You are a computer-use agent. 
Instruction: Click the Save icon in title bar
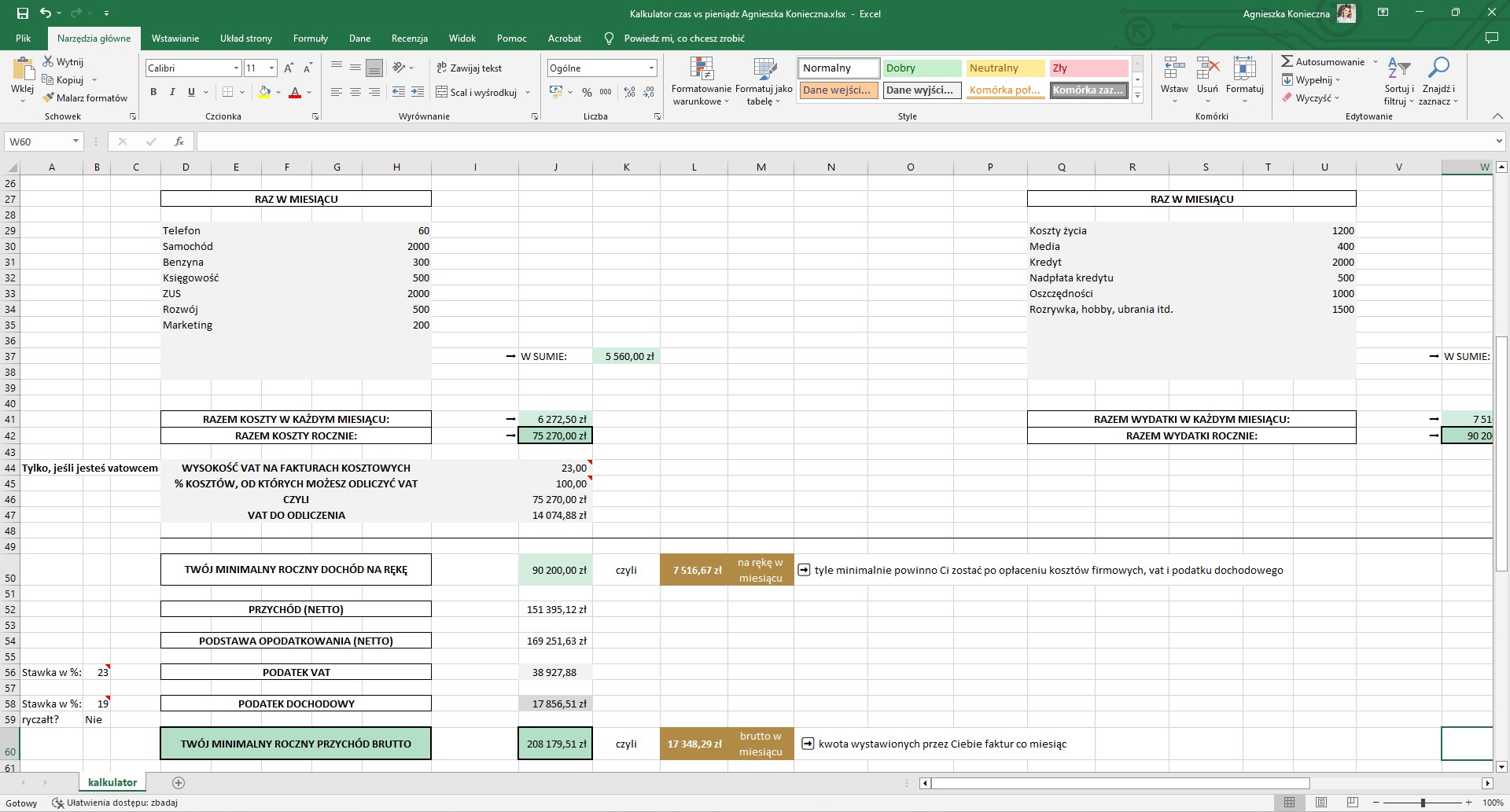tap(22, 13)
